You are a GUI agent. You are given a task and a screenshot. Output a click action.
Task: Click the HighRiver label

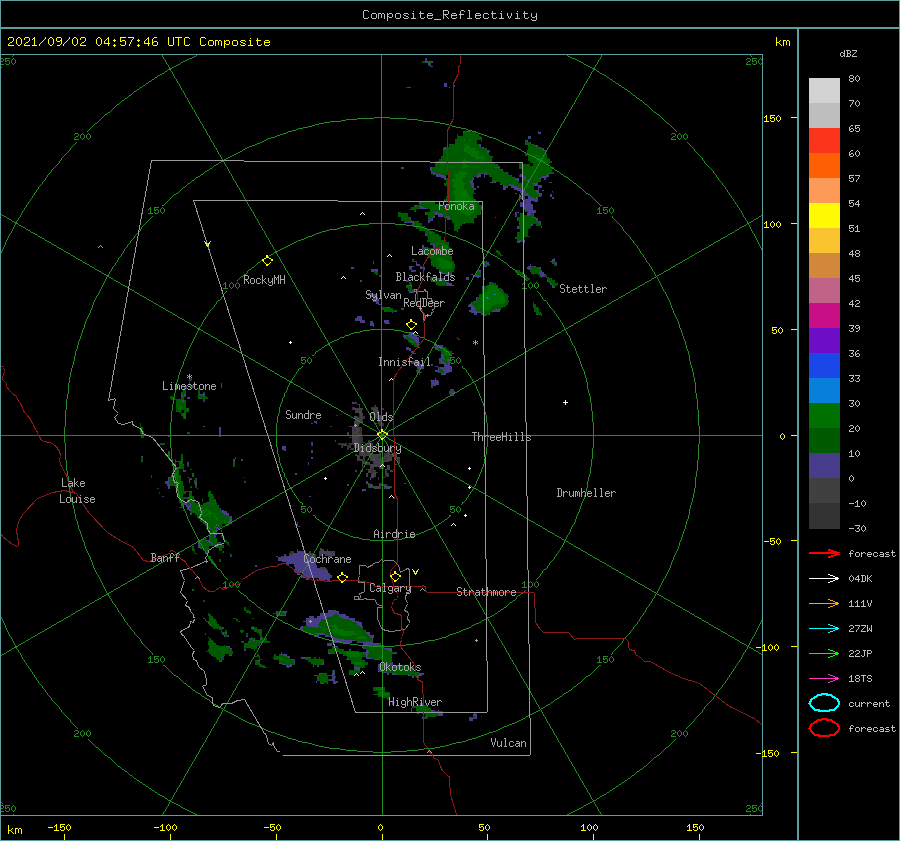pos(415,702)
